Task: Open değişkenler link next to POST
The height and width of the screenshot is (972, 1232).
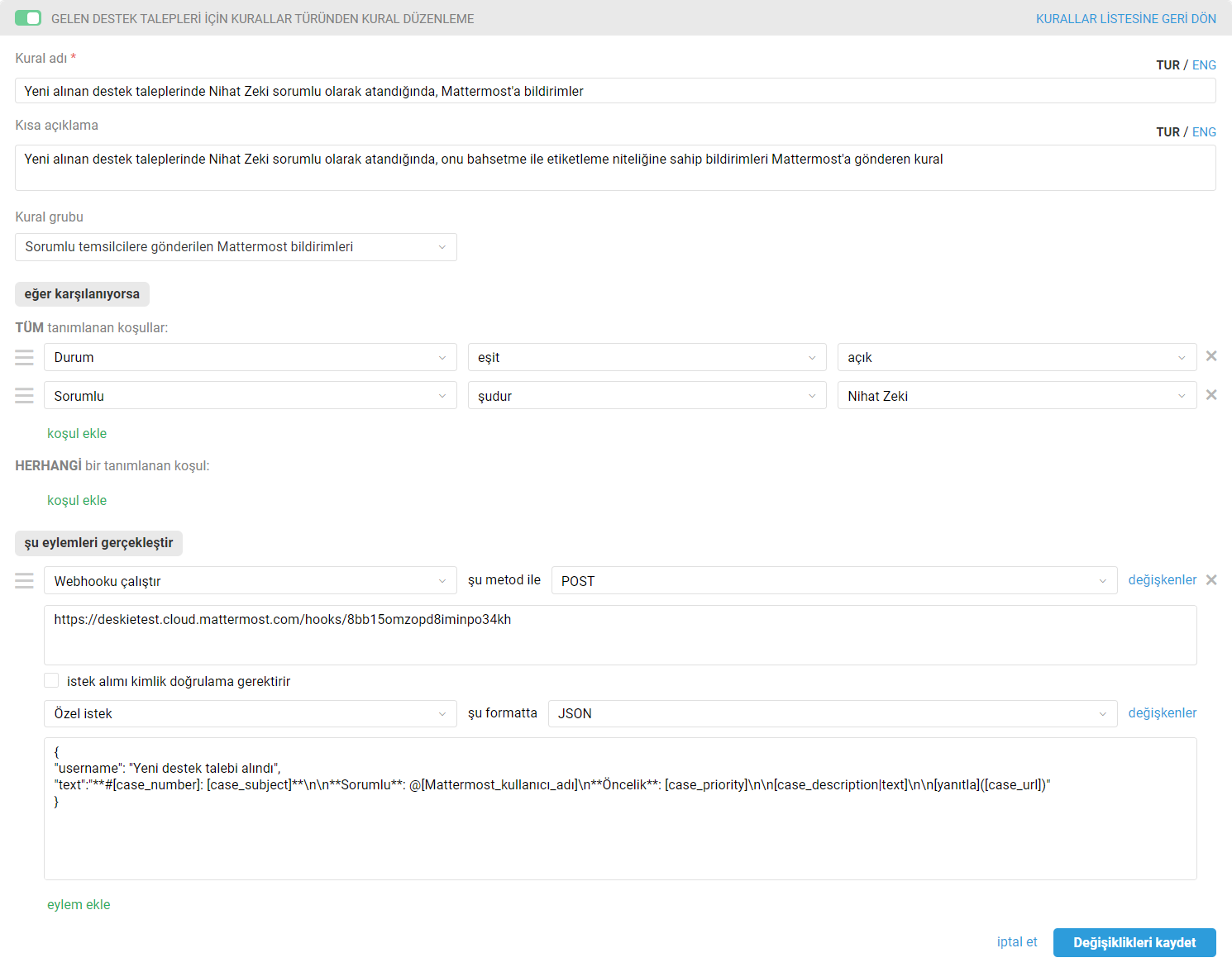Action: [x=1163, y=580]
